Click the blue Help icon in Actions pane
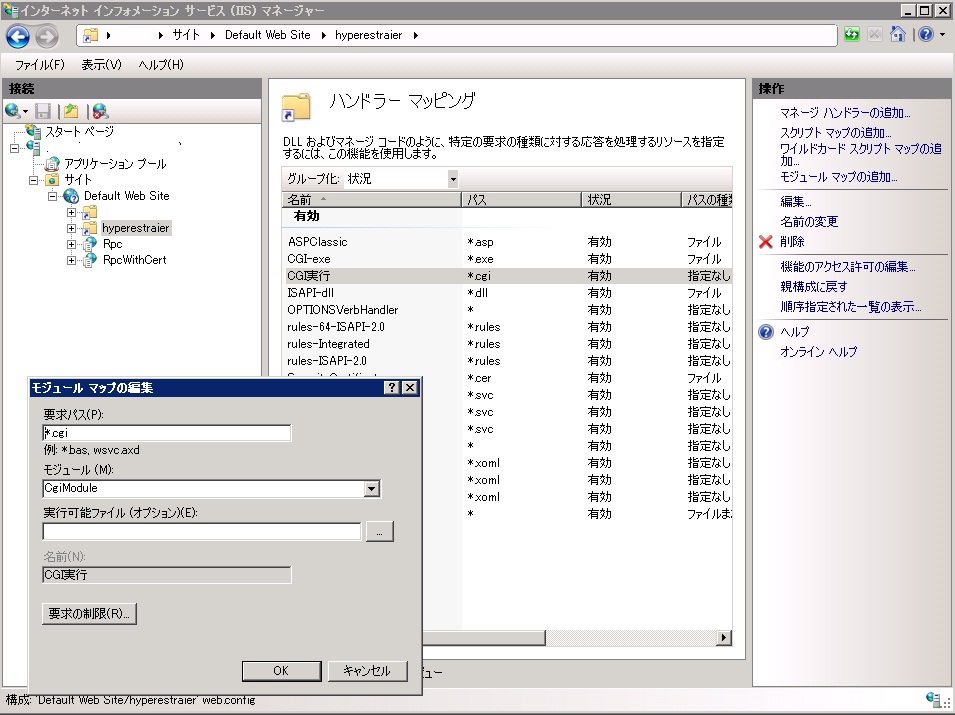 click(766, 332)
